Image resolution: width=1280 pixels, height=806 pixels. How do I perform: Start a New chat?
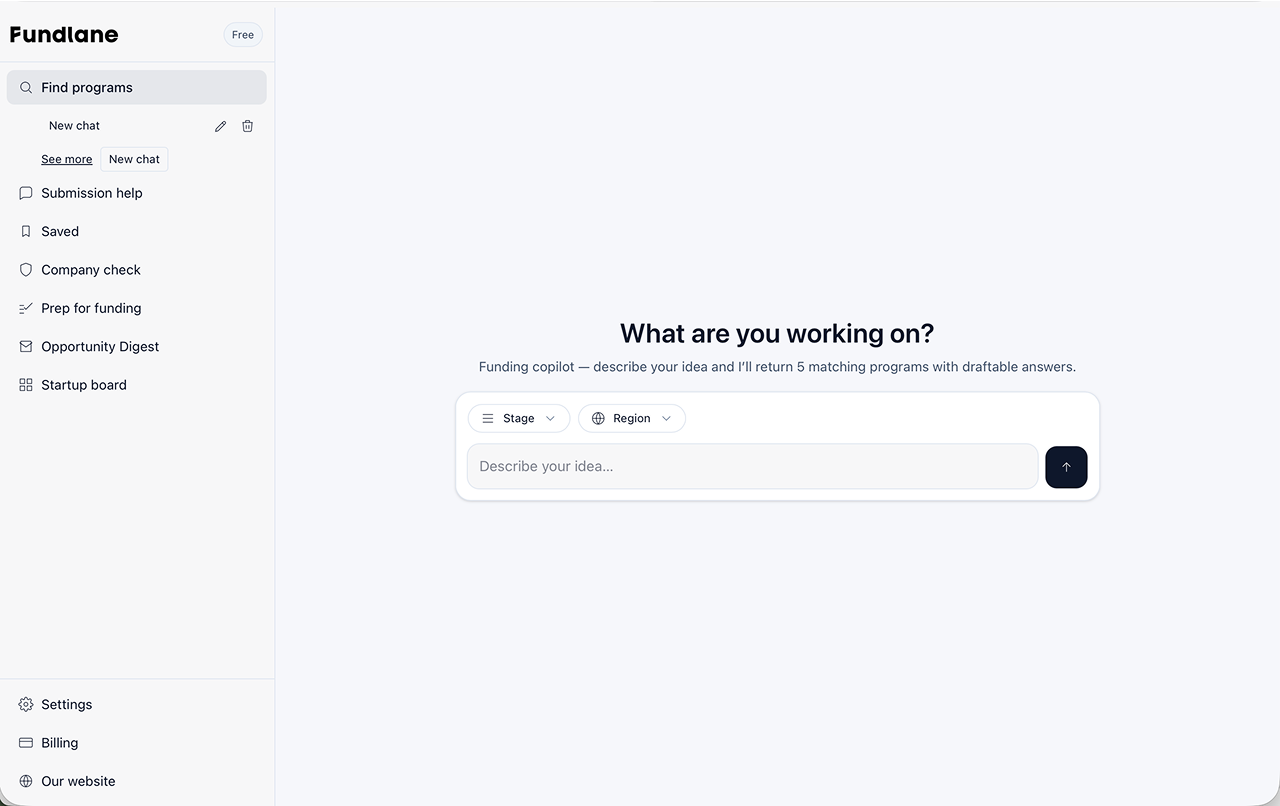(134, 159)
